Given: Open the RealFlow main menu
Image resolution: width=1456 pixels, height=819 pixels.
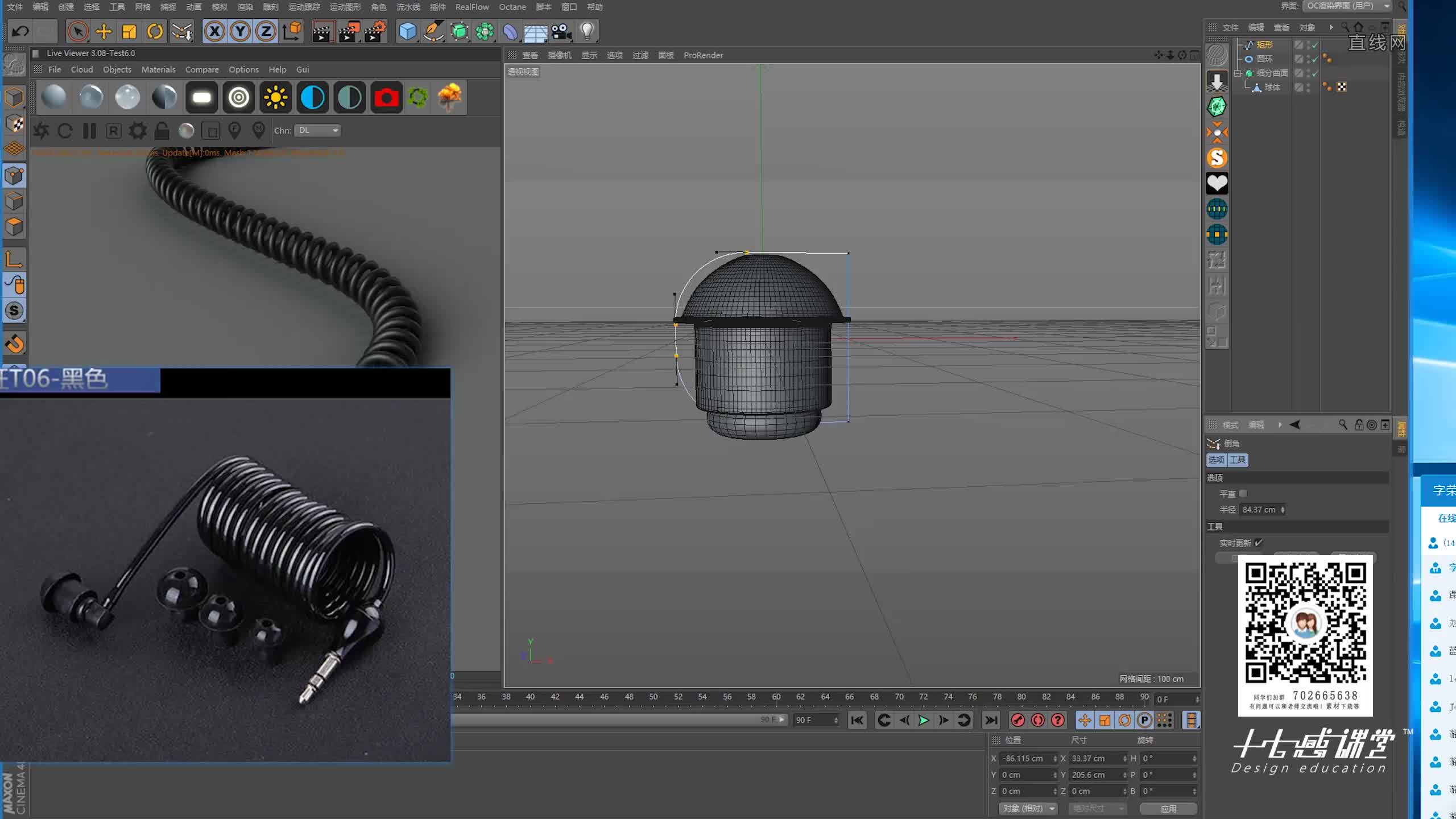Looking at the screenshot, I should 472,7.
